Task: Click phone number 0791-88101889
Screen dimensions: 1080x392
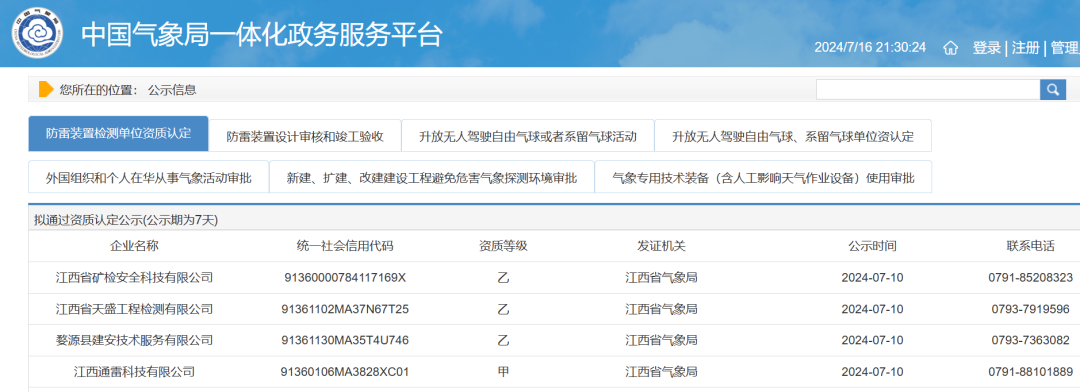Action: coord(1030,372)
